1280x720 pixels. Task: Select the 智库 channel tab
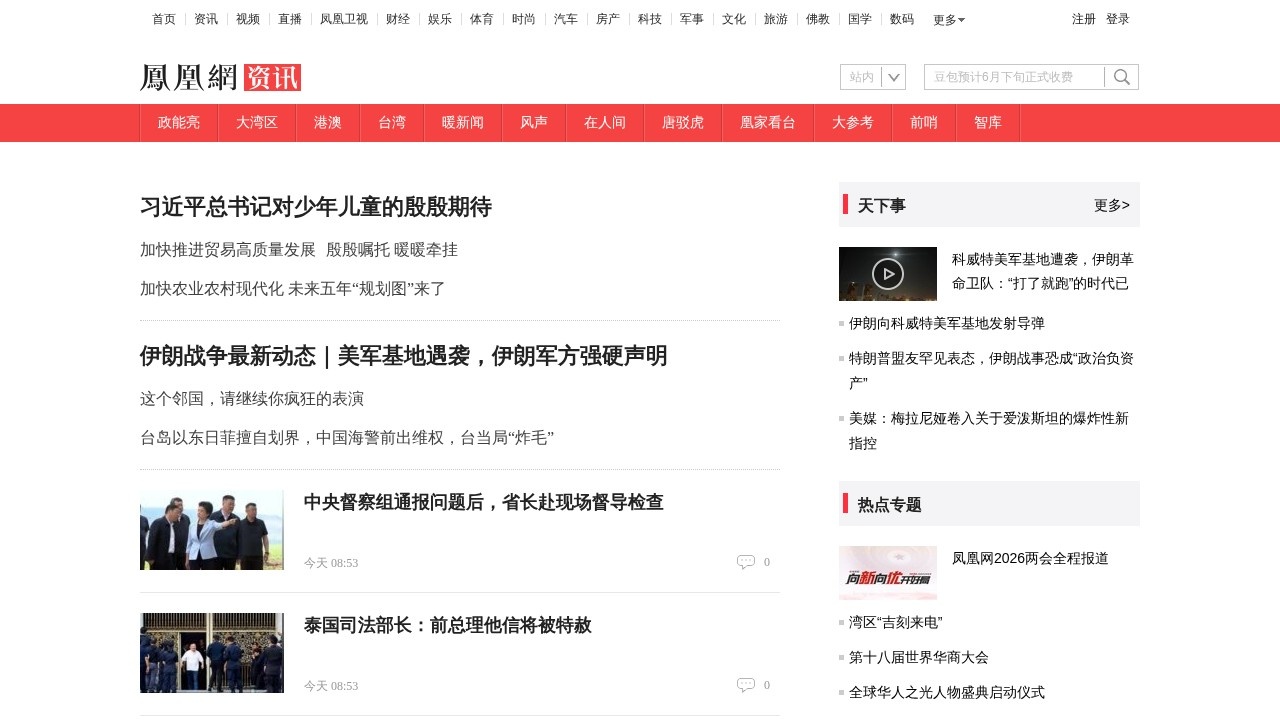coord(988,123)
